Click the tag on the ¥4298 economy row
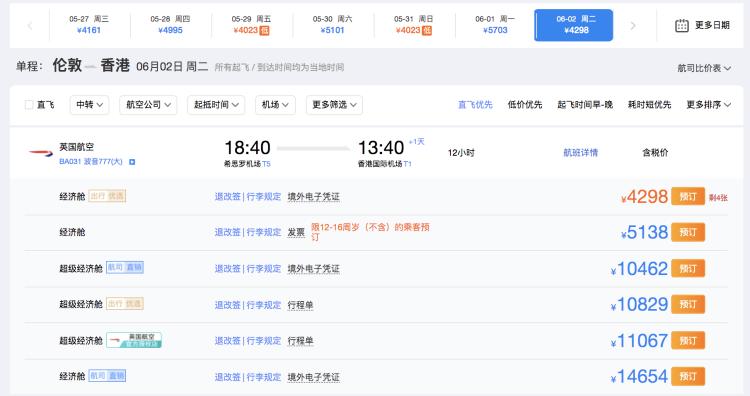 (x=107, y=196)
